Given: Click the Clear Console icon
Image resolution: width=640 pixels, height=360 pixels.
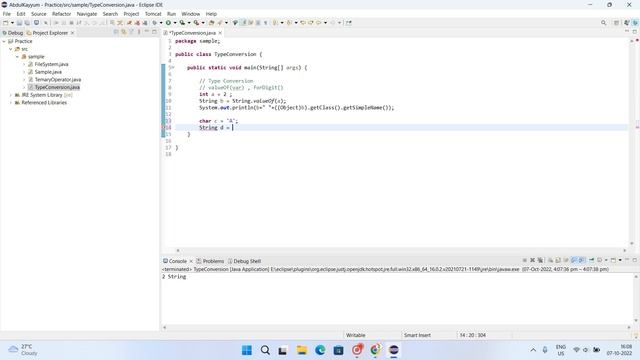Looking at the screenshot, I should 550,260.
